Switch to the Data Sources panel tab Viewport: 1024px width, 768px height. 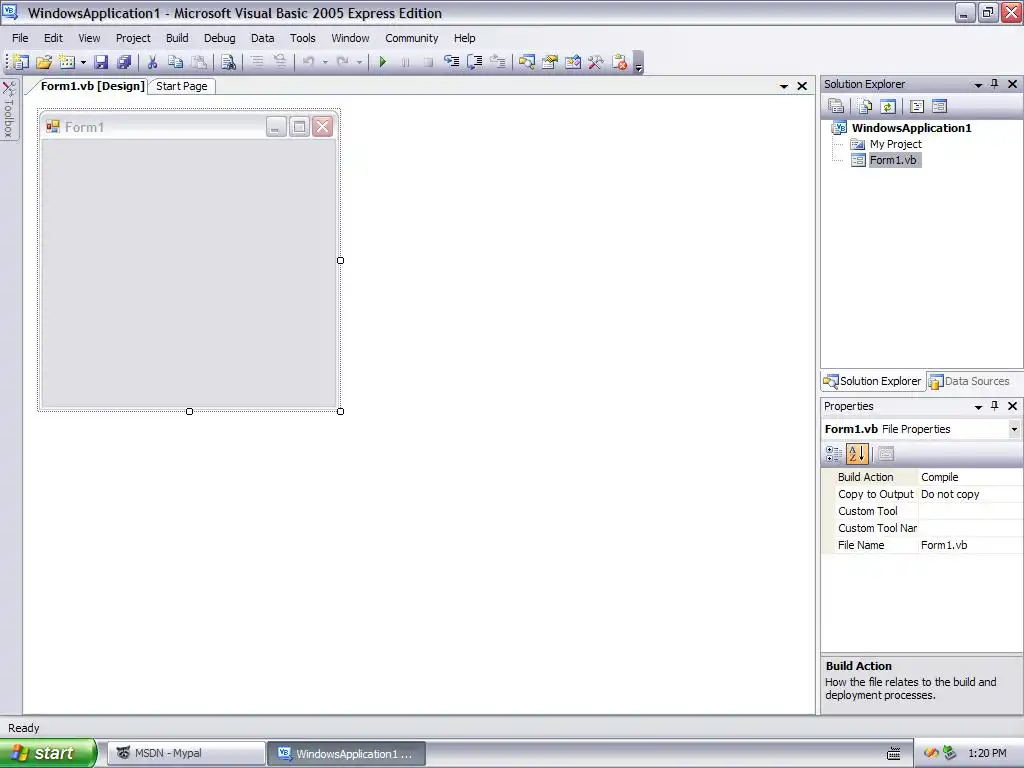tap(970, 381)
